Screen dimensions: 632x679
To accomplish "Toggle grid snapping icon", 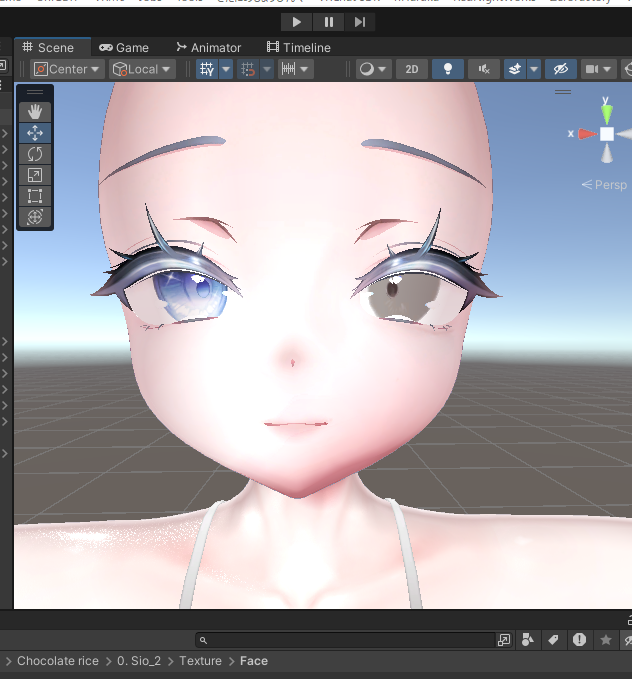I will 248,69.
